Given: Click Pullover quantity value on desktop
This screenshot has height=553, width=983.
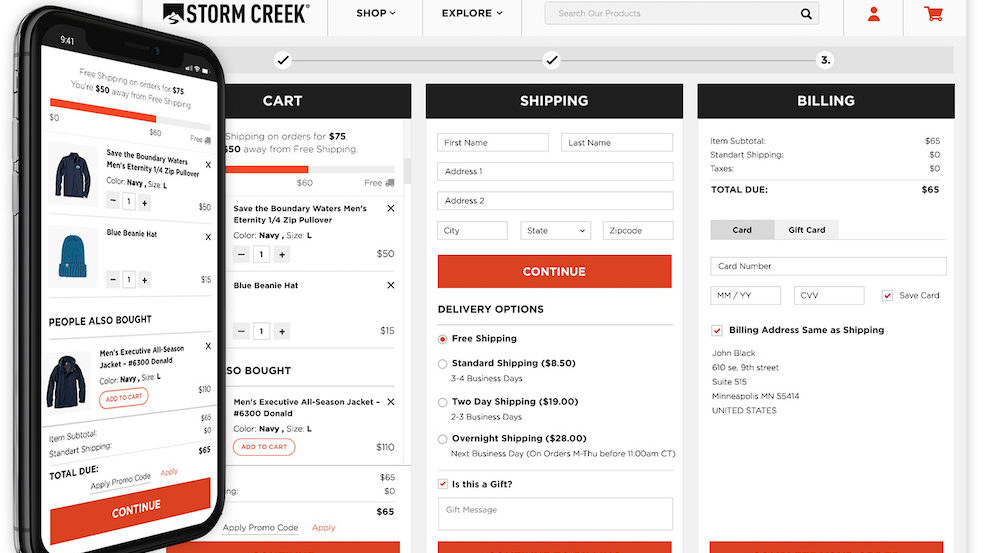Looking at the screenshot, I should [261, 254].
